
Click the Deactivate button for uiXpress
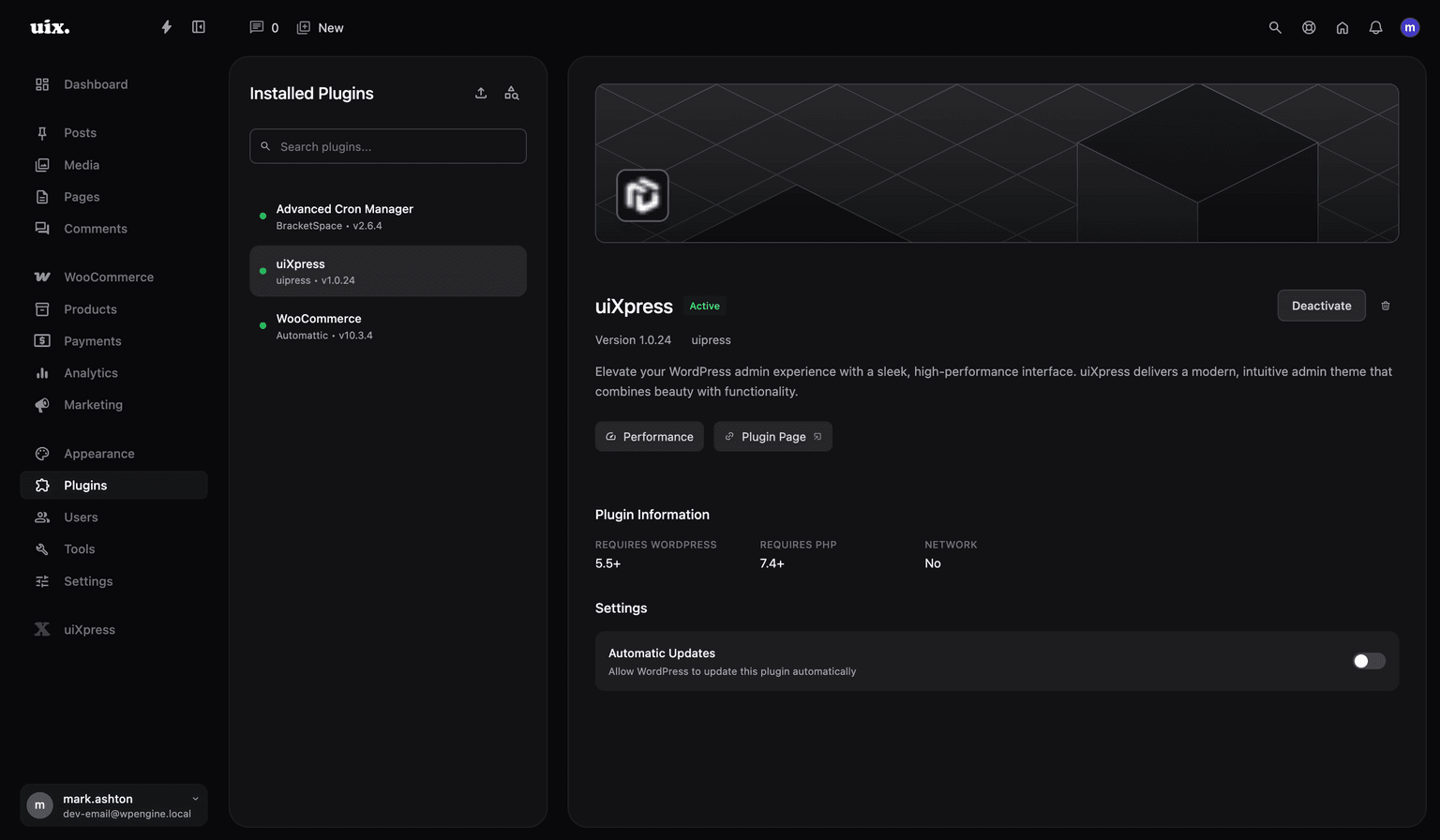1321,305
